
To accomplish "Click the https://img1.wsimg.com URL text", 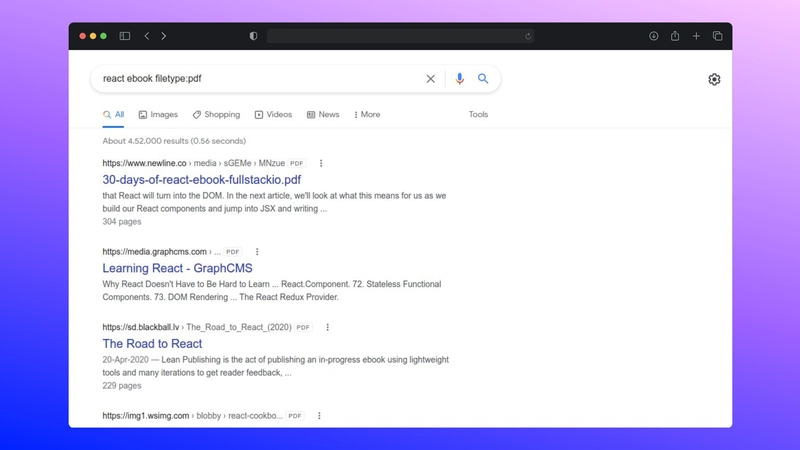I will tap(145, 416).
